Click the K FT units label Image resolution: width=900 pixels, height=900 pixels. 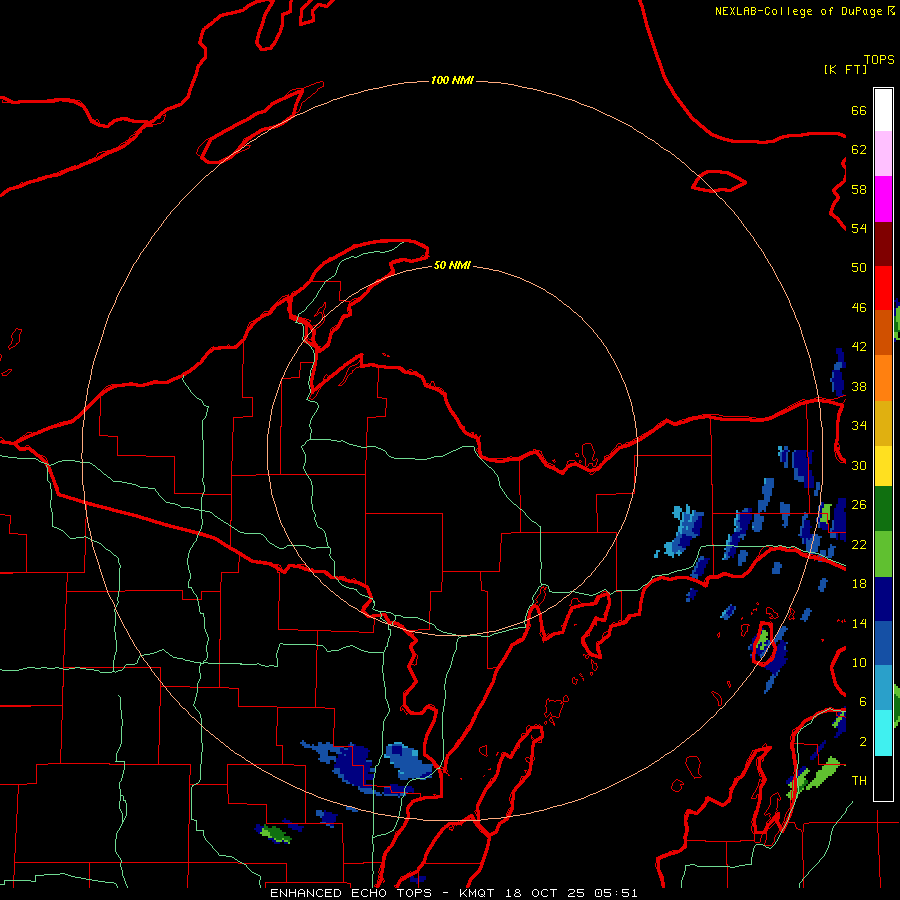pos(845,70)
